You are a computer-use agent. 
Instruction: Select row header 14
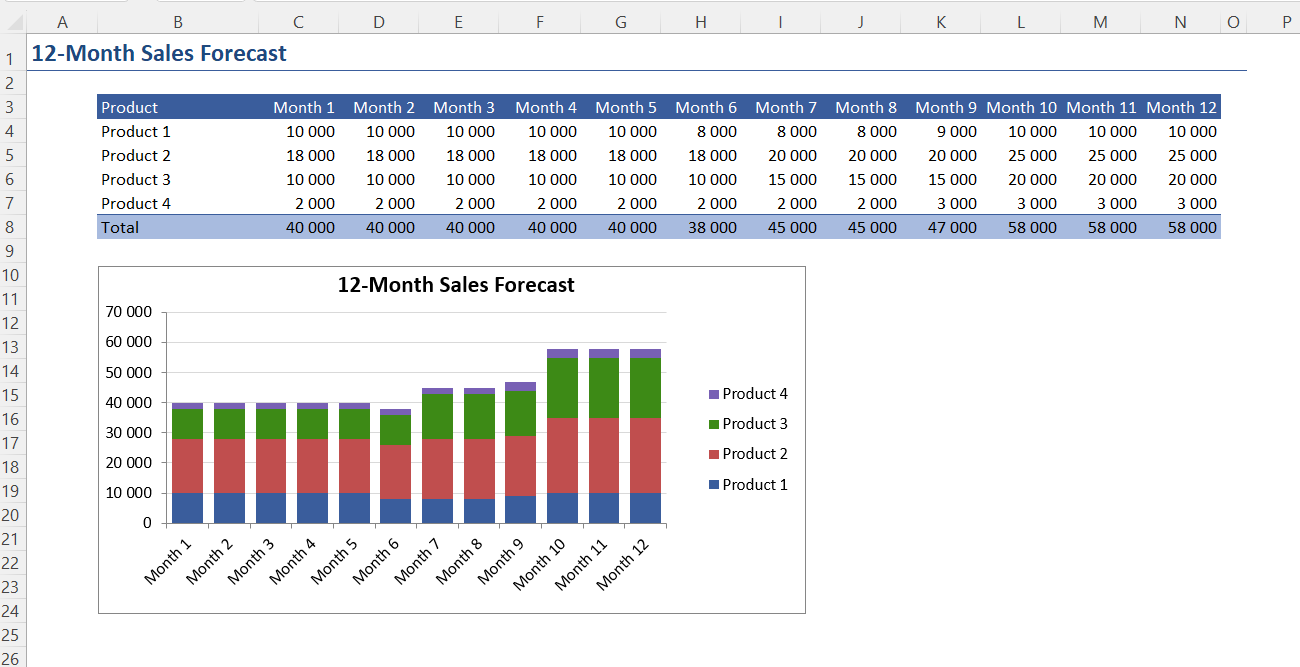(x=10, y=371)
